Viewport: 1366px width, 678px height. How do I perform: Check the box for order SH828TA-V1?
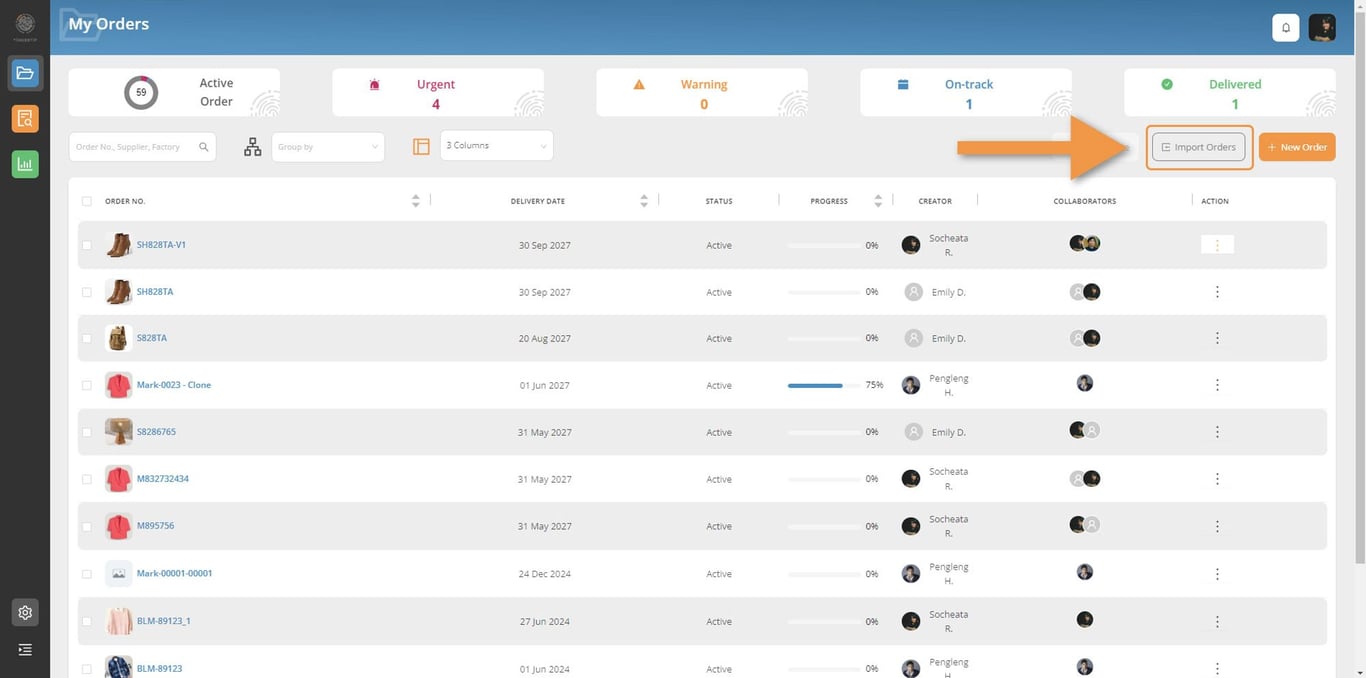point(87,245)
